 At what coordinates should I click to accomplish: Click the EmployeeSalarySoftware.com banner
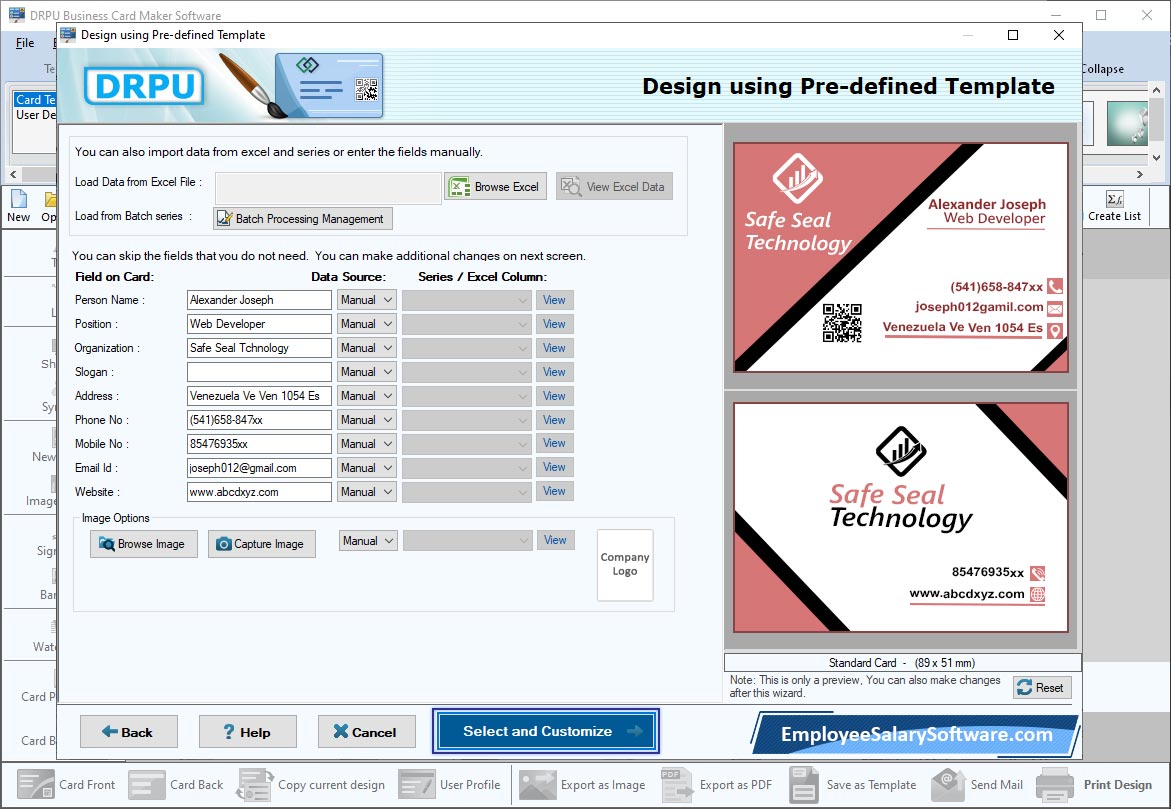[916, 734]
